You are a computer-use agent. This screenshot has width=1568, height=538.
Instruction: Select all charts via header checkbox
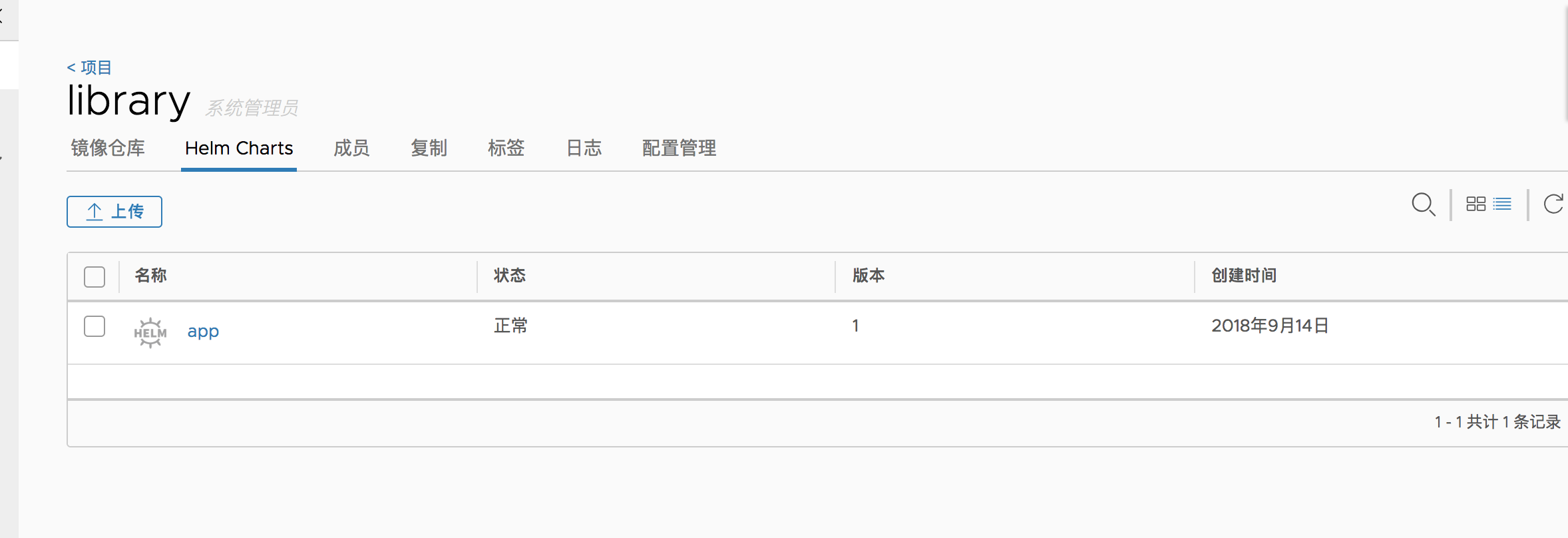pos(95,276)
